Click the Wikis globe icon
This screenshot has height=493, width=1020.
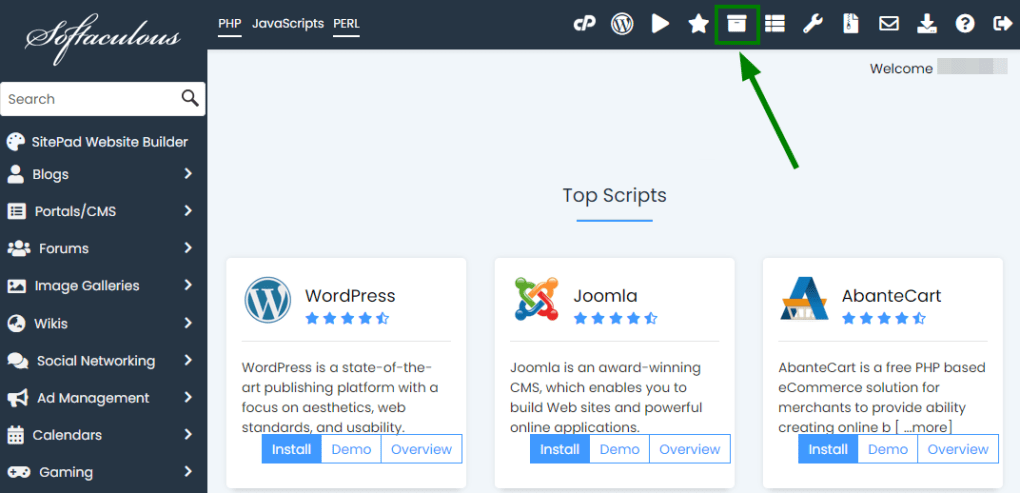tap(16, 323)
